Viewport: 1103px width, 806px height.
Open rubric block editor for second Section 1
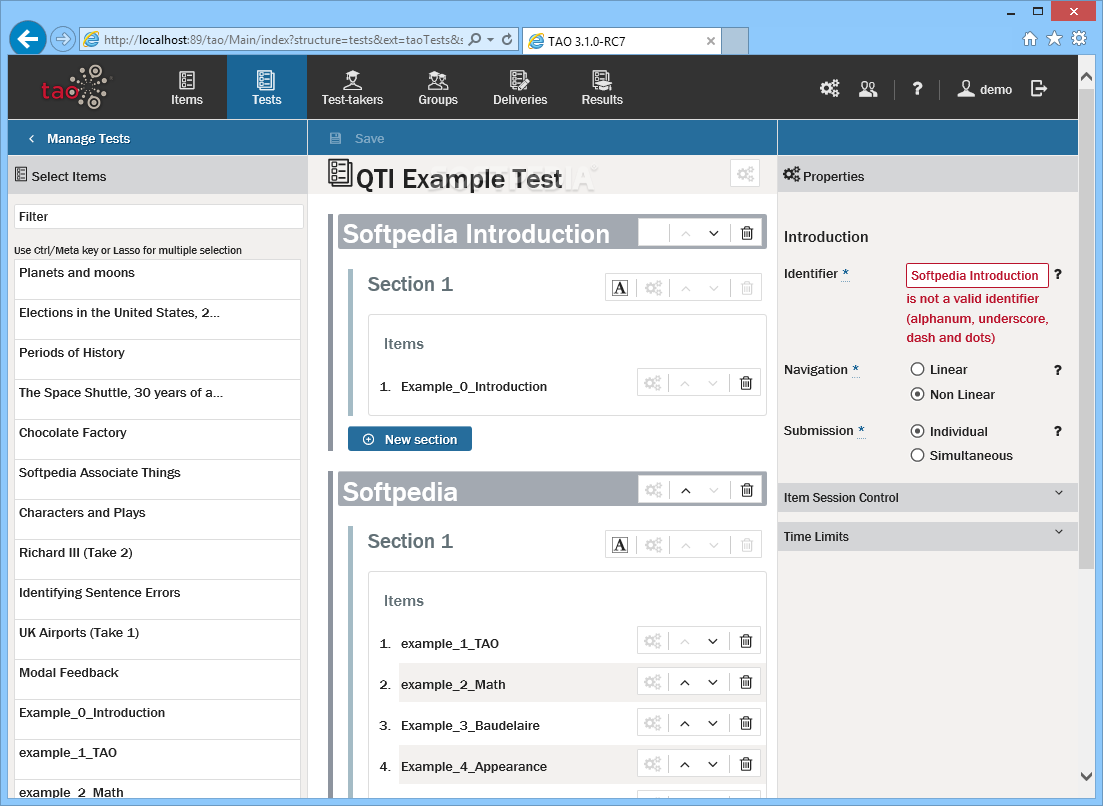pos(620,545)
